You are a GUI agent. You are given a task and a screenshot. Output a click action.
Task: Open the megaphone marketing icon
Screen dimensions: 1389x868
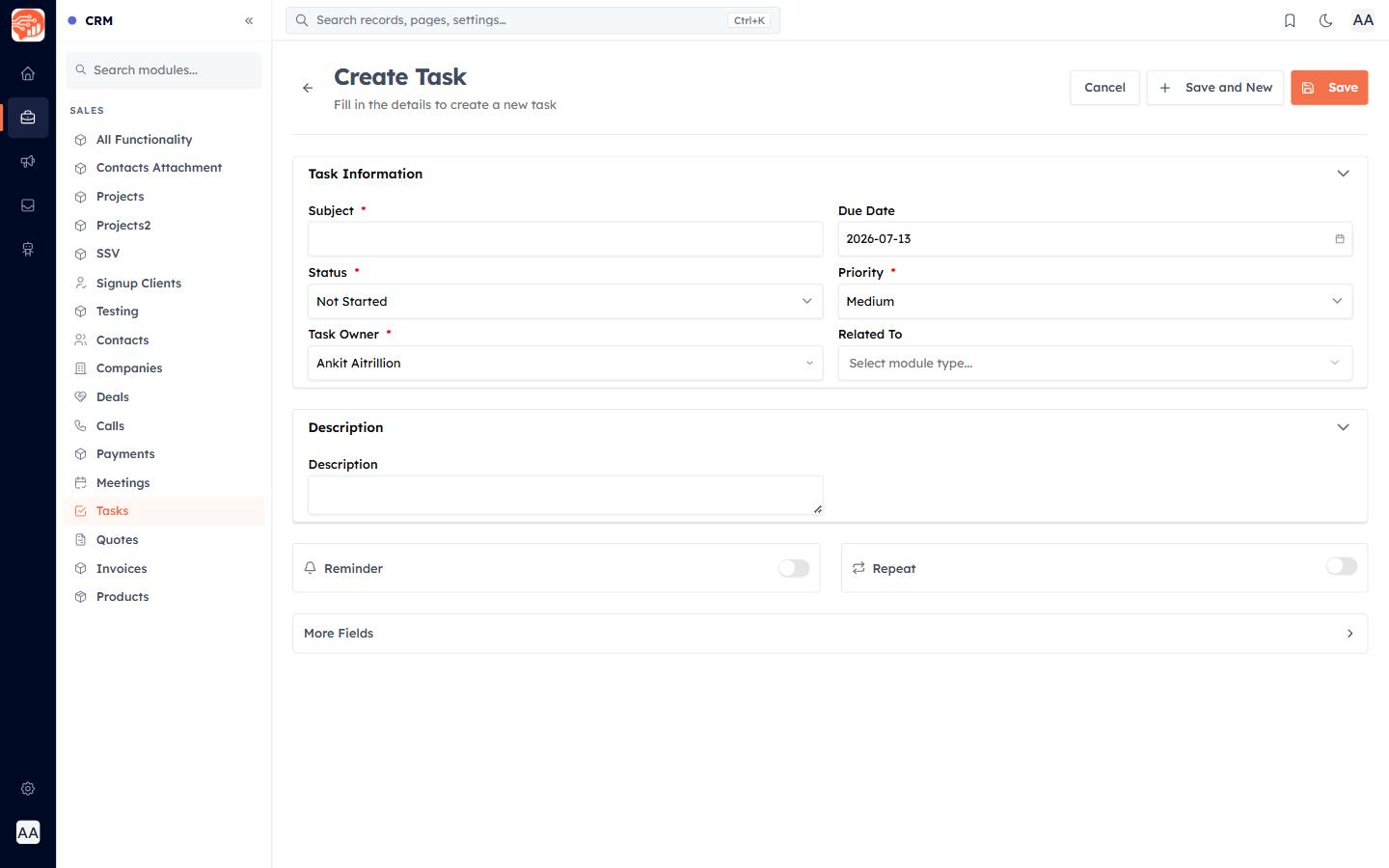pyautogui.click(x=28, y=161)
